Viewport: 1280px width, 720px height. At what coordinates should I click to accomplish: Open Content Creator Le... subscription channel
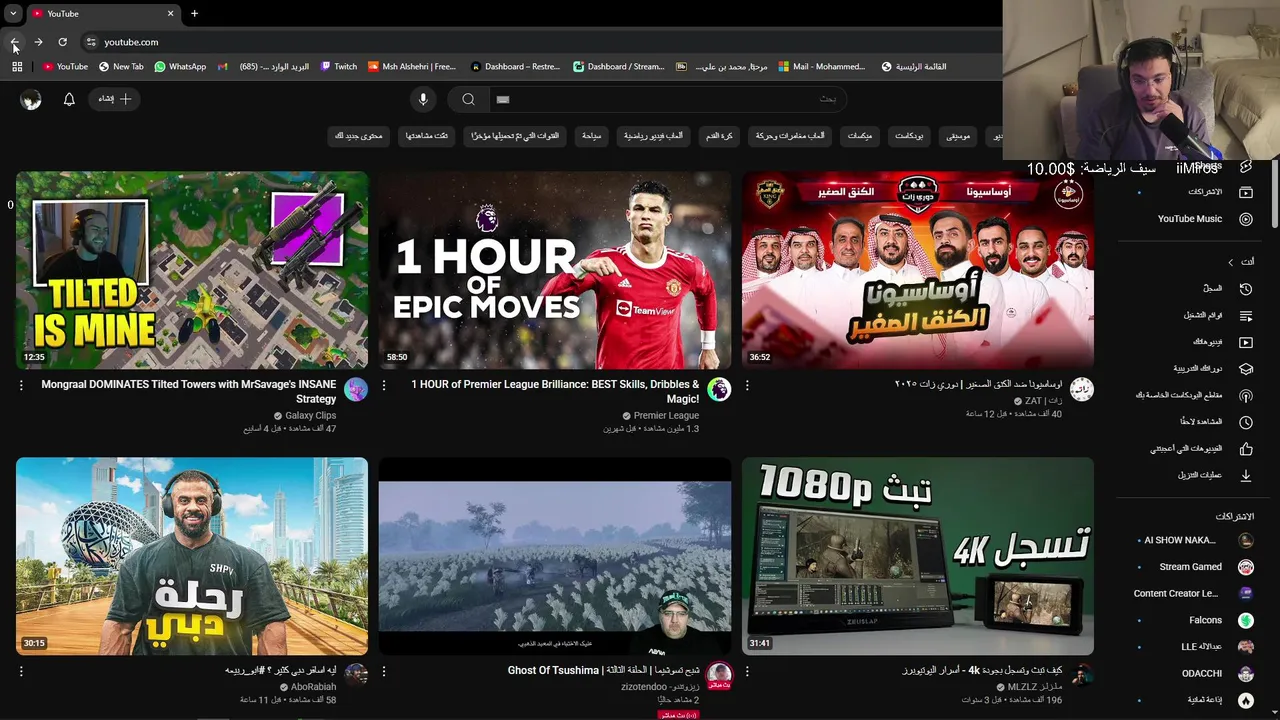coord(1195,593)
